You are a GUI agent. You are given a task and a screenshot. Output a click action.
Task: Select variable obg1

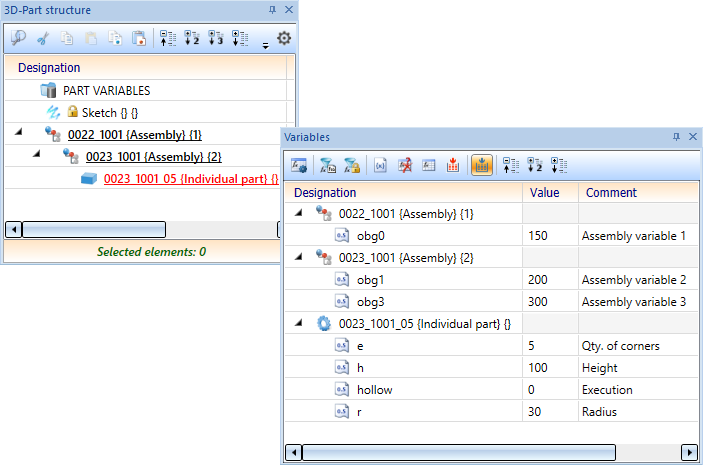coord(370,280)
